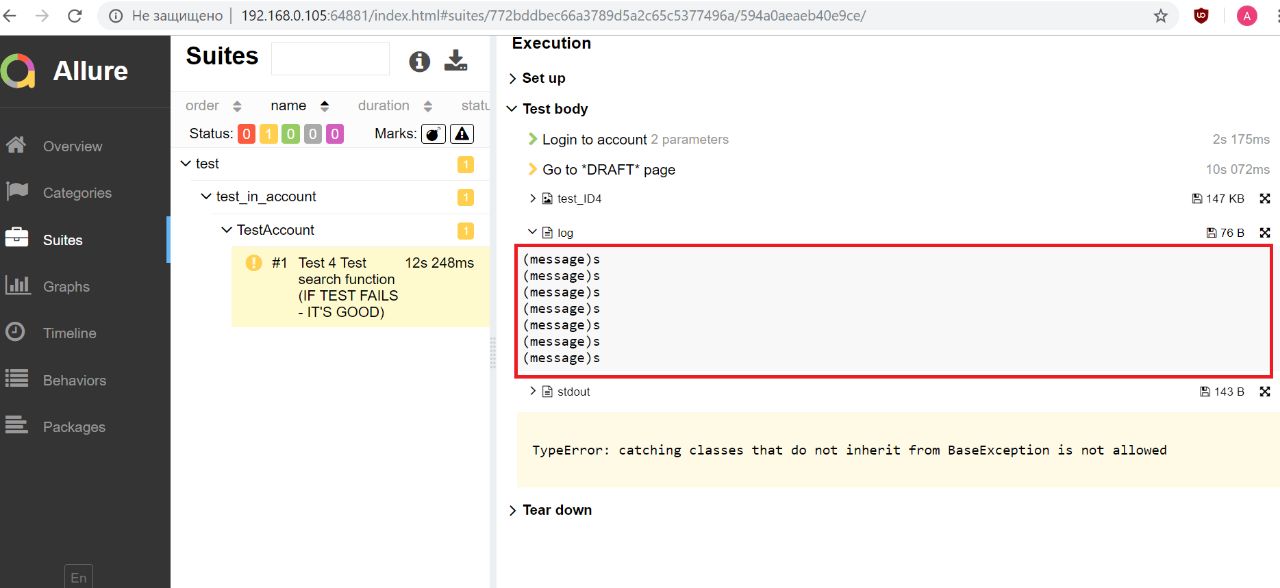
Task: Click the clock icon beside Timeline
Action: coord(15,332)
